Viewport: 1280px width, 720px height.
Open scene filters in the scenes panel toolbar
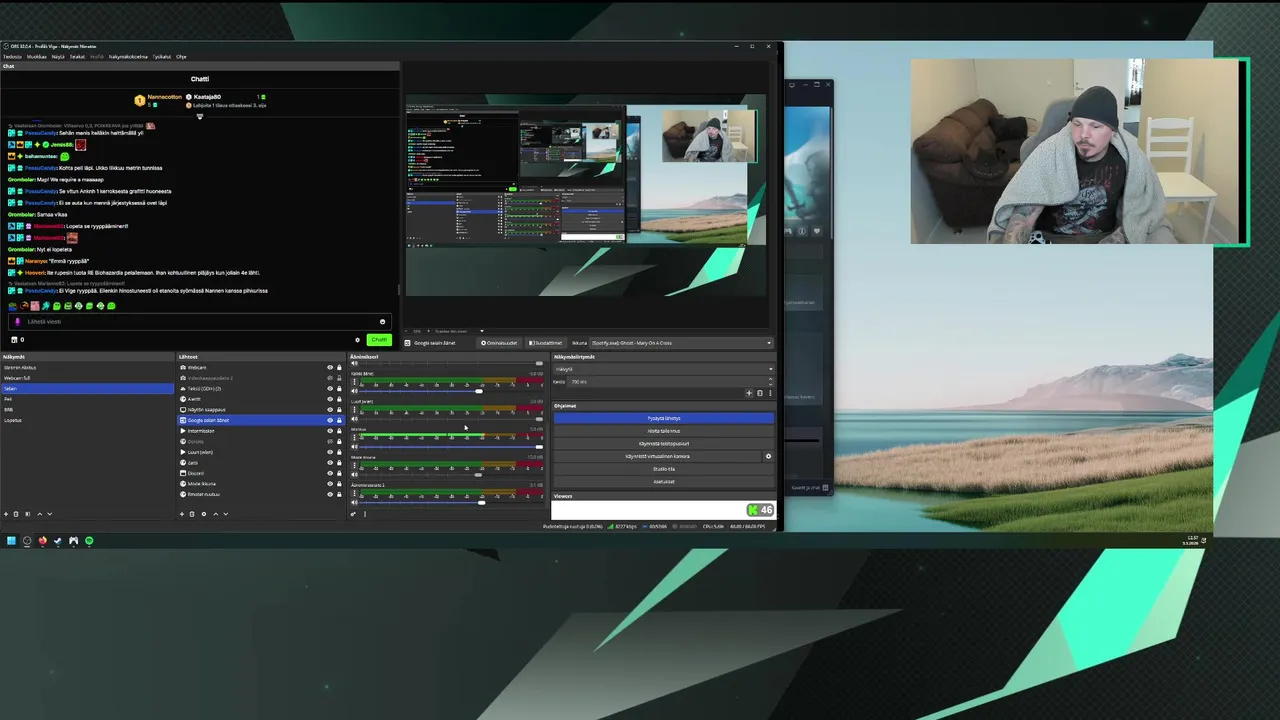28,514
